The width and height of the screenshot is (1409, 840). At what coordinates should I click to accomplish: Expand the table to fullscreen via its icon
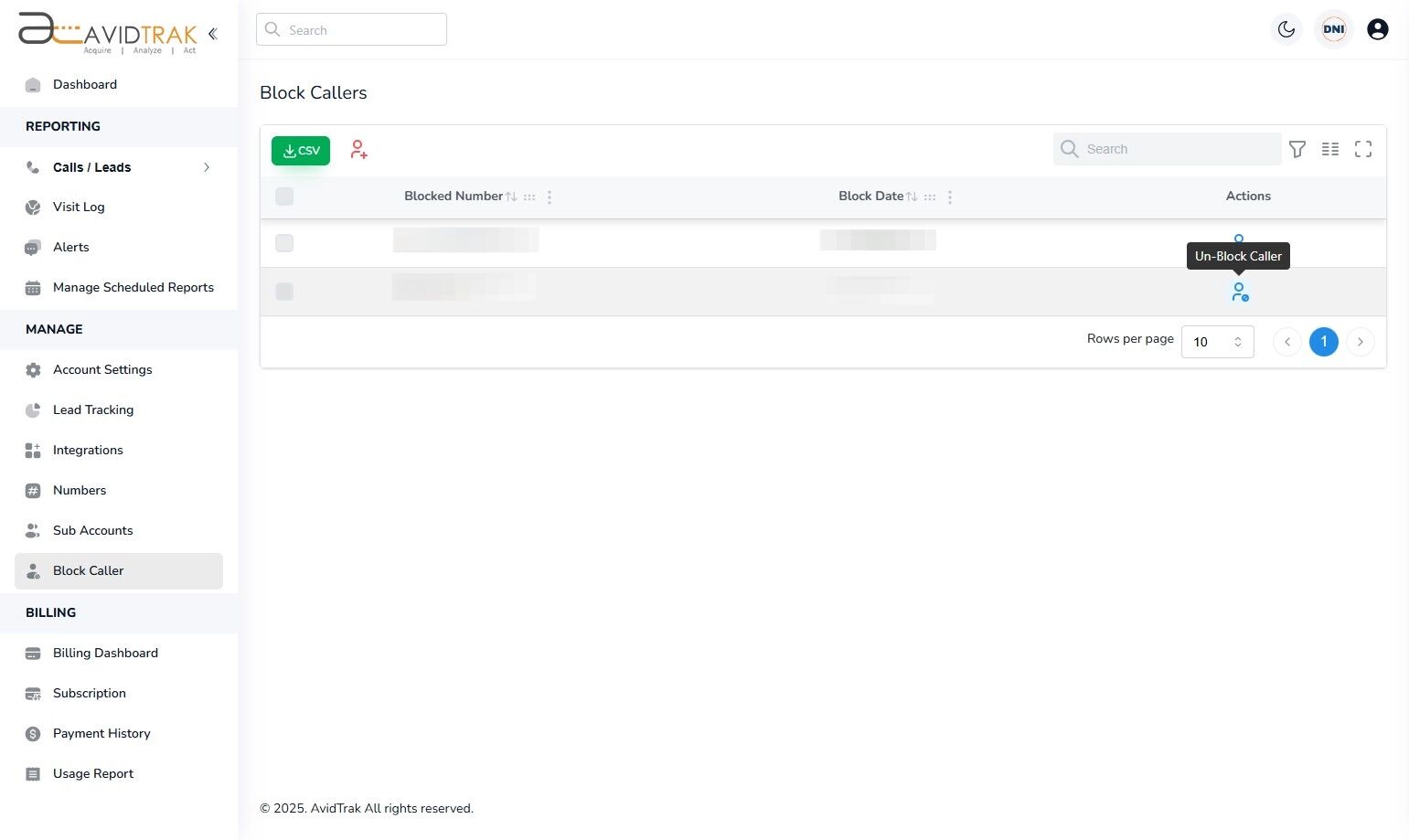pos(1363,149)
